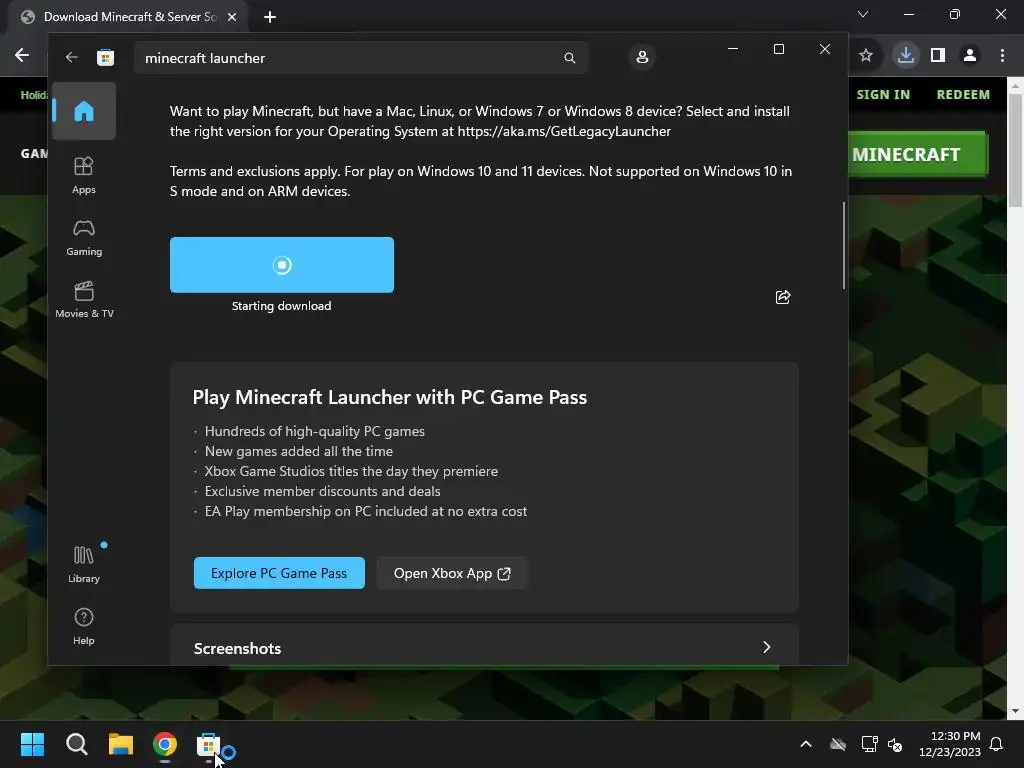Click the Chrome page scrollbar thumb
The image size is (1024, 768).
[1015, 150]
